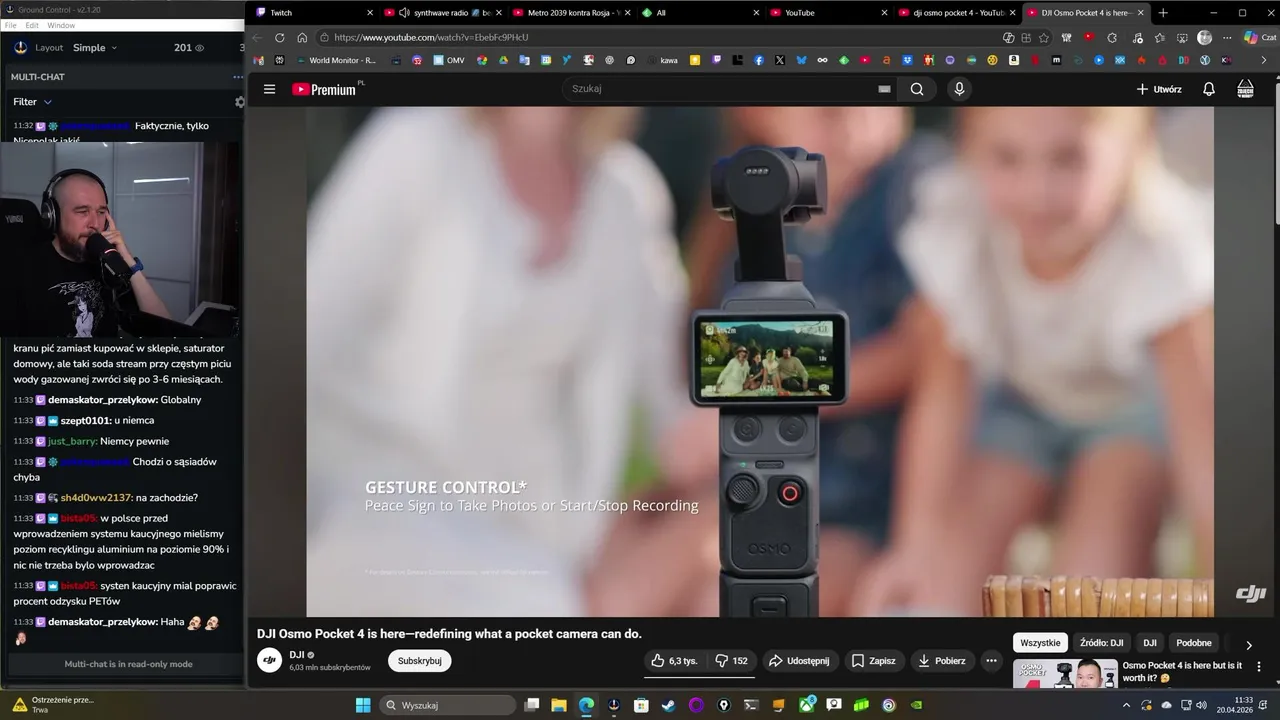Viewport: 1280px width, 720px height.
Task: Switch to the dji osmo pocket 4 search tab
Action: [957, 13]
